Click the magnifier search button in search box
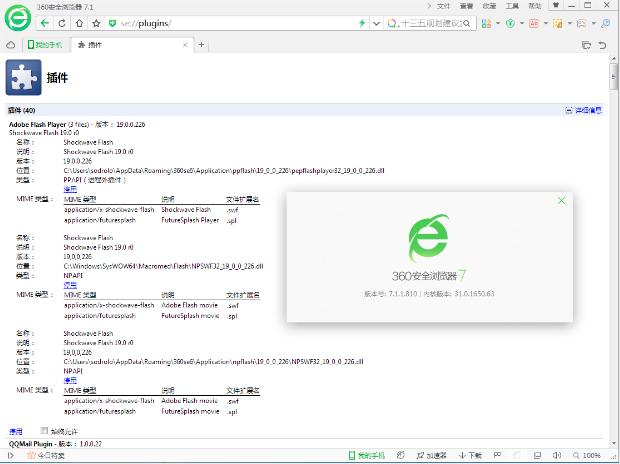 pos(467,24)
